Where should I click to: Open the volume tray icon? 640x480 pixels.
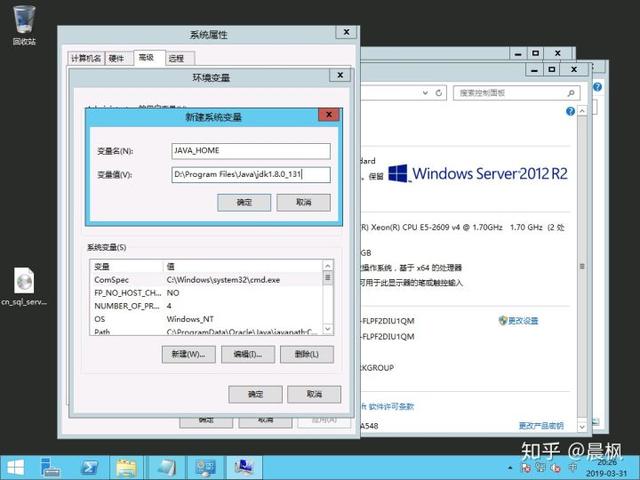pyautogui.click(x=555, y=468)
